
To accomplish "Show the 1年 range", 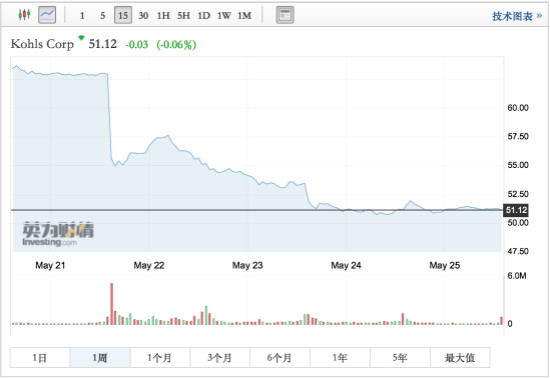I will [x=340, y=358].
